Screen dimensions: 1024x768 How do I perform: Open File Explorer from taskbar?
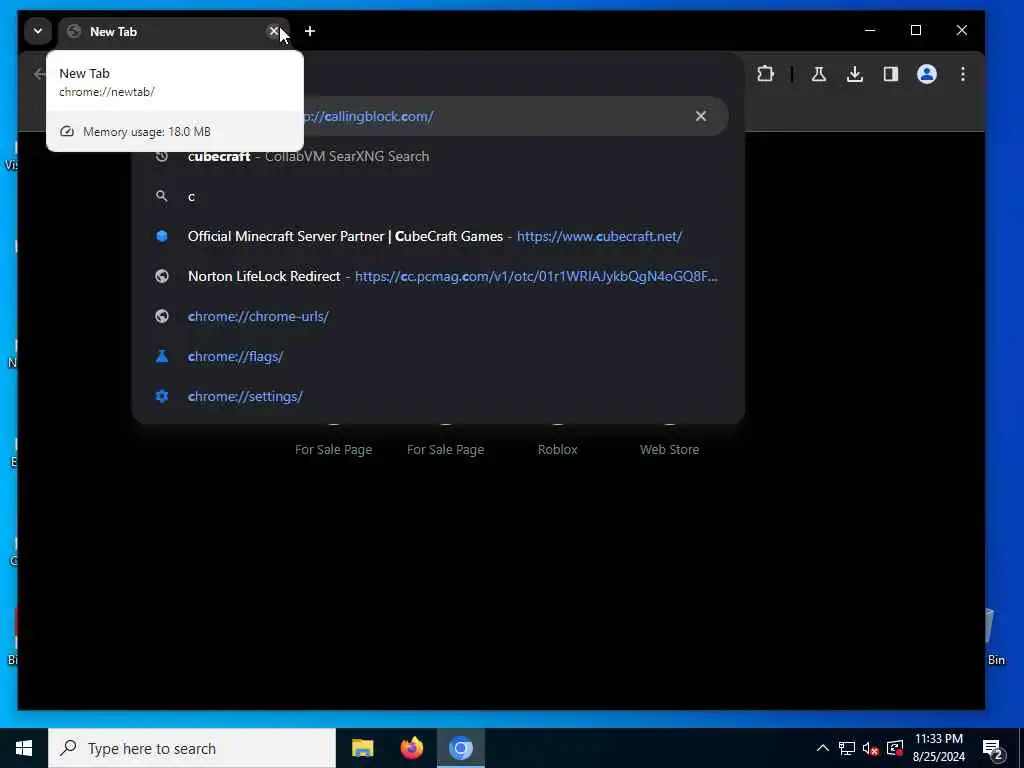362,748
